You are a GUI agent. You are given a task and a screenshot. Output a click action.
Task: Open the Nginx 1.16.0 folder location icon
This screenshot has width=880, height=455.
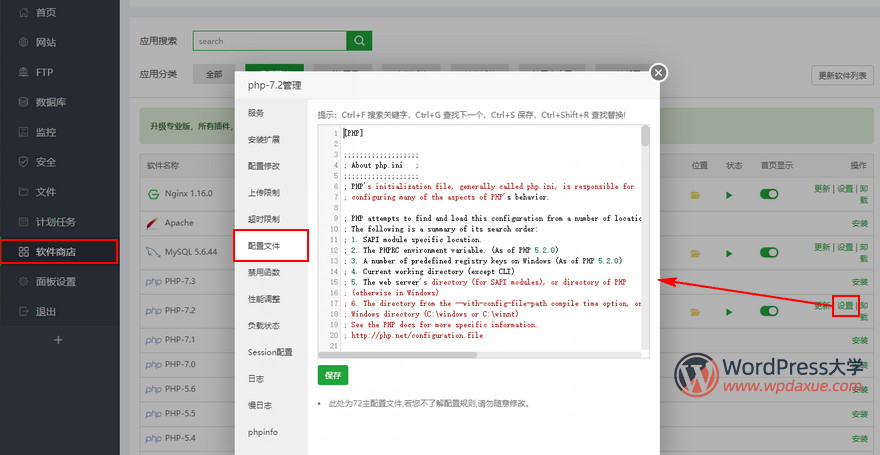(695, 195)
